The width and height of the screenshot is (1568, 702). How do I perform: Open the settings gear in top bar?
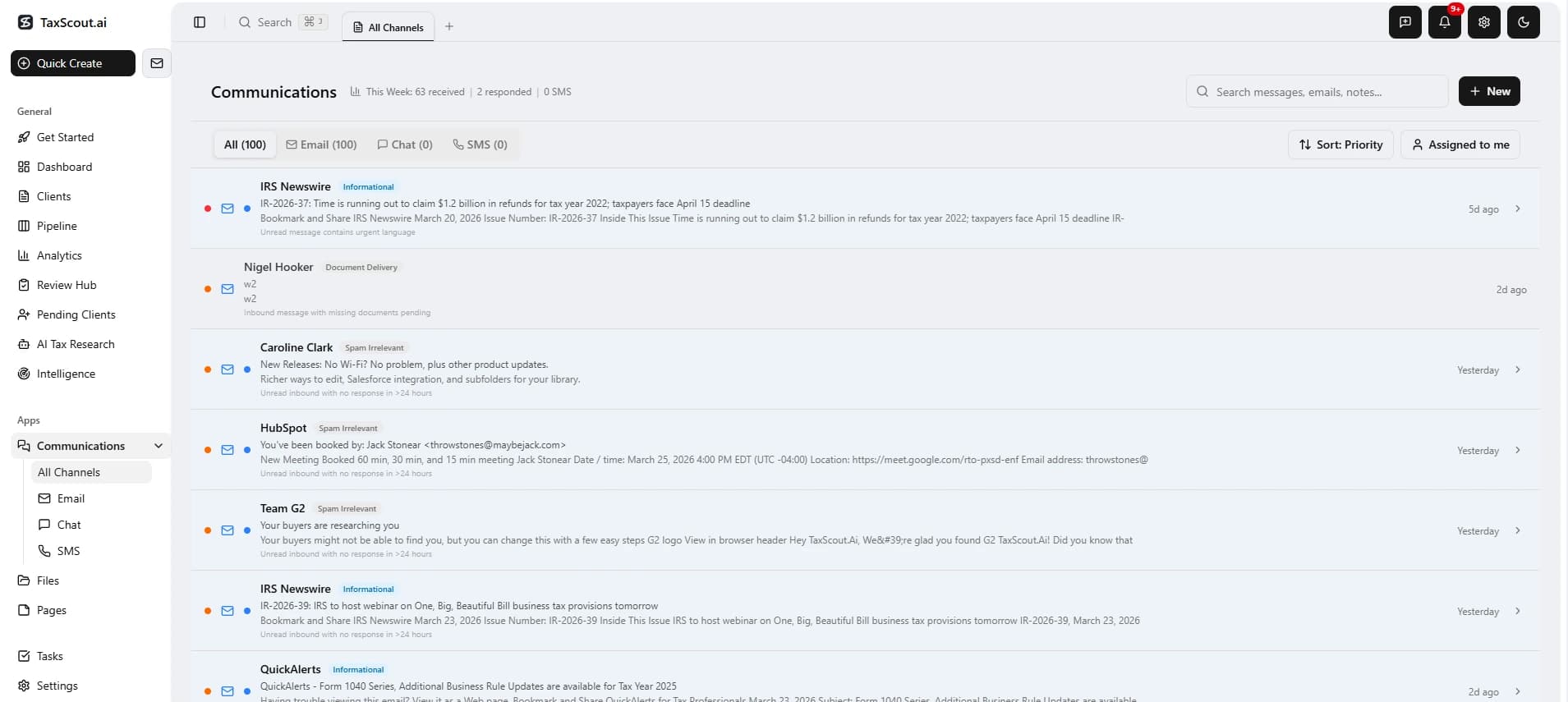(1484, 22)
